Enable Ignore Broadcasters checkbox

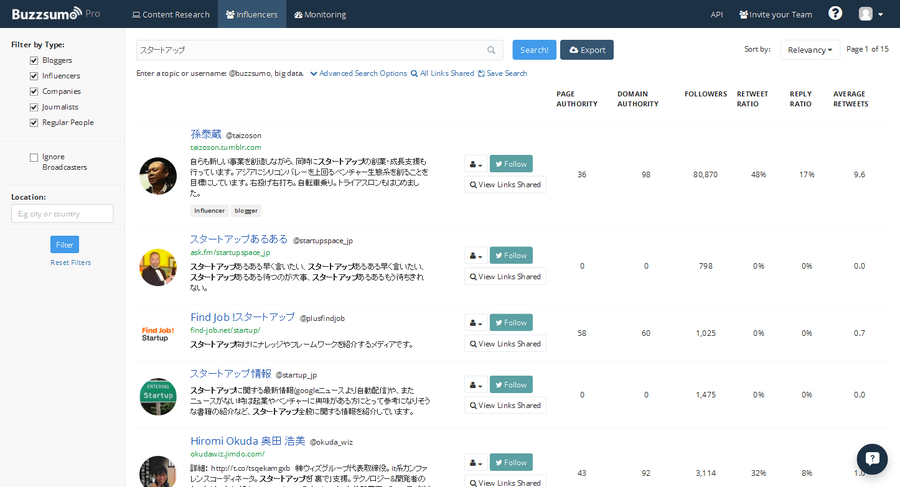click(x=34, y=157)
